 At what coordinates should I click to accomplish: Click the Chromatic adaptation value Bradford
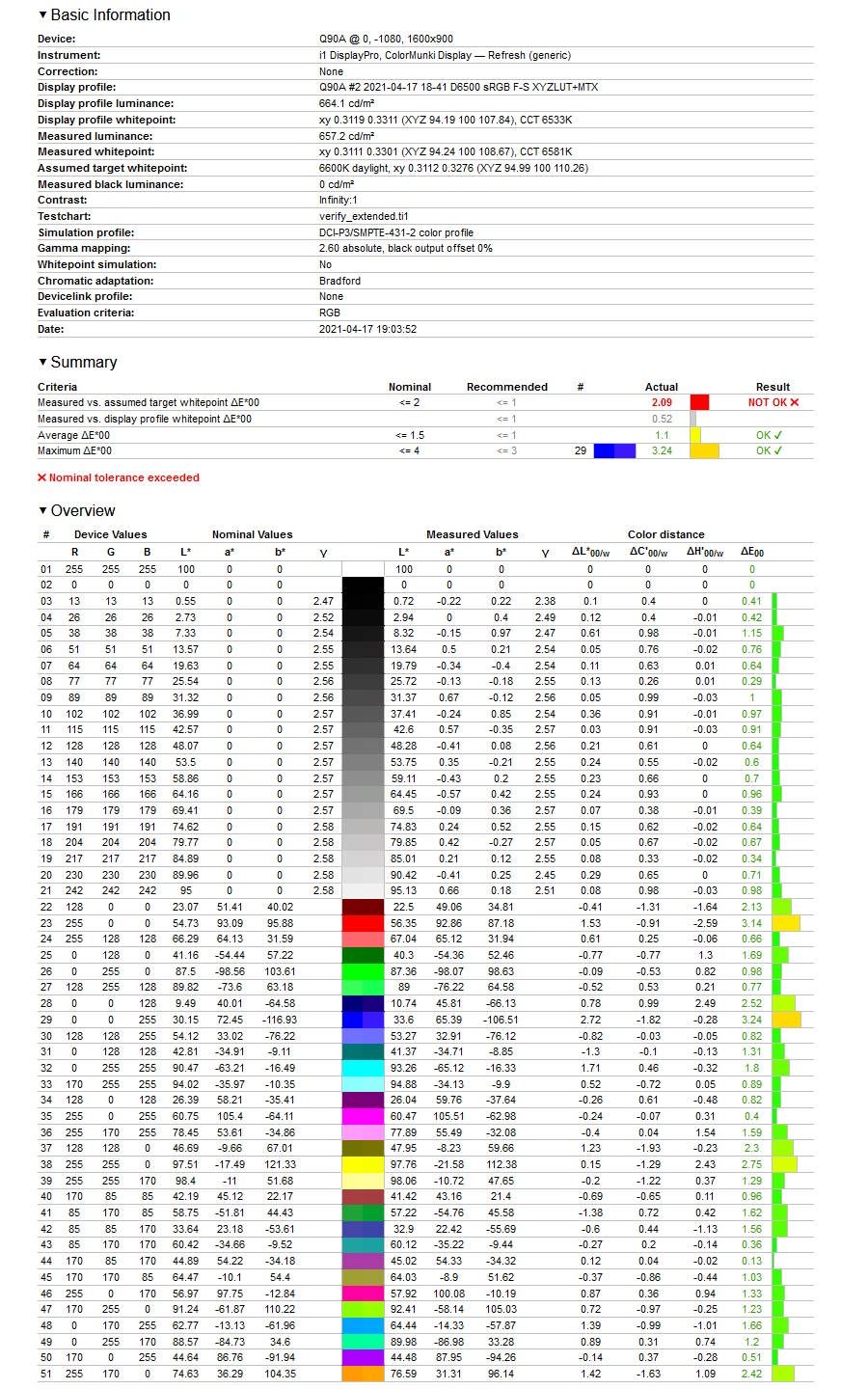click(x=339, y=281)
